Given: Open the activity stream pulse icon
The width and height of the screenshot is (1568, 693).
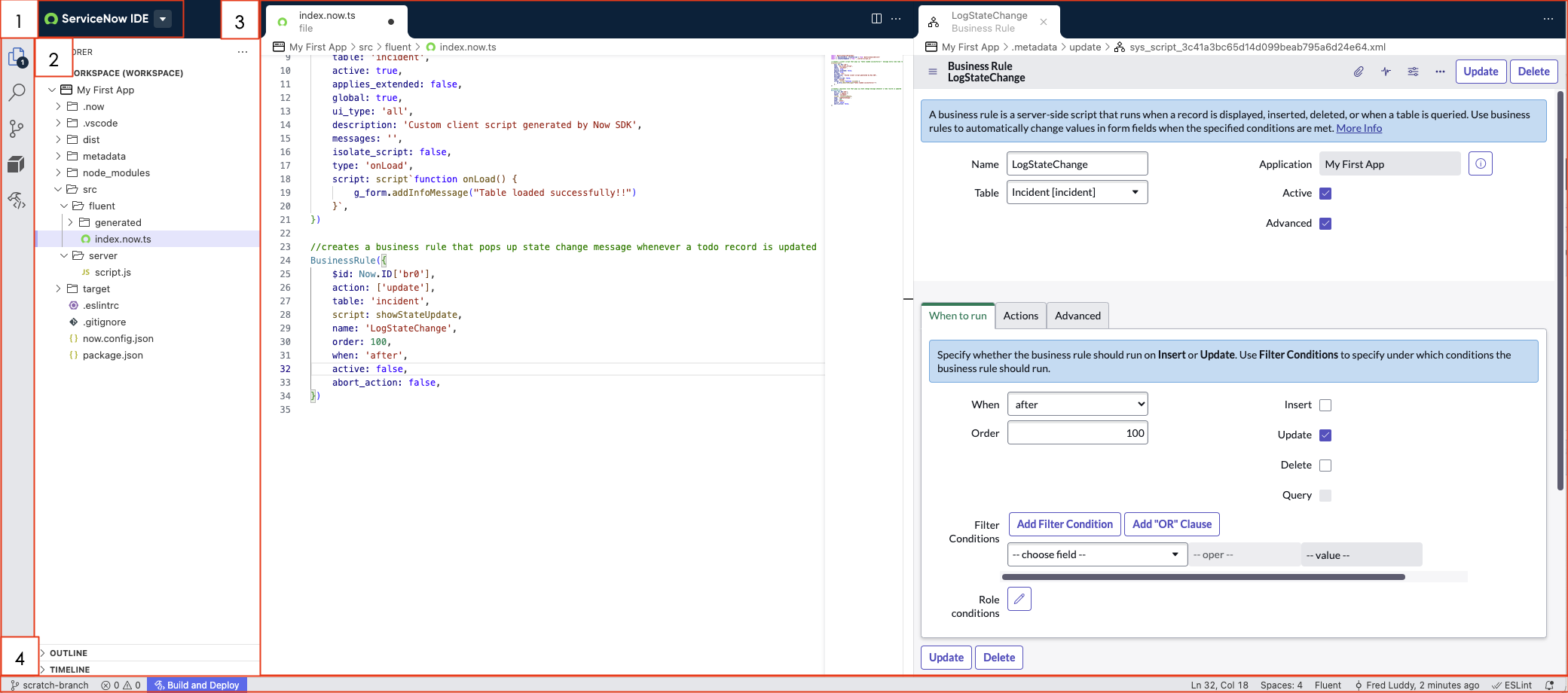Looking at the screenshot, I should [x=1386, y=72].
